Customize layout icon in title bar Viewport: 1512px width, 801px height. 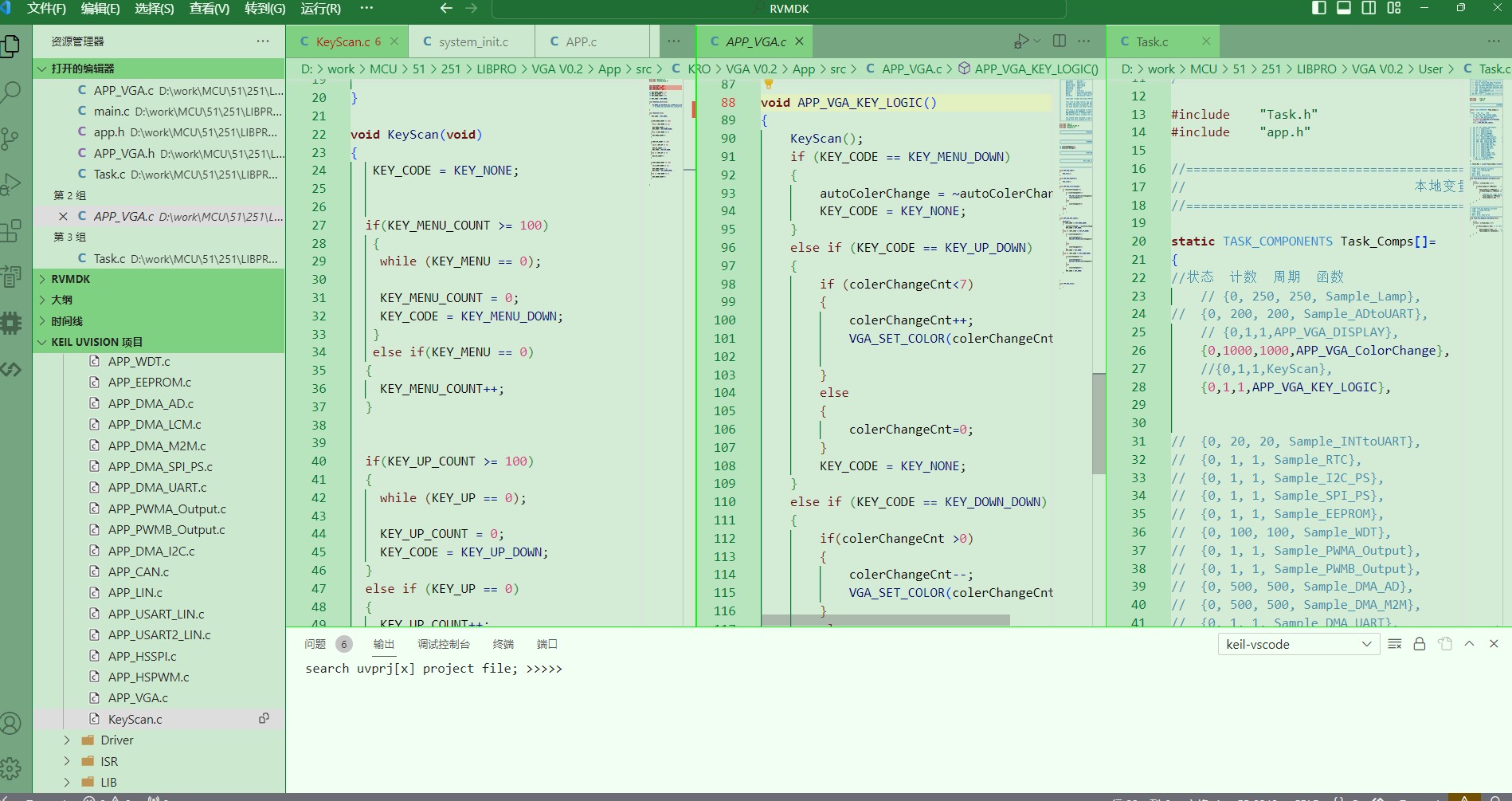pos(1394,8)
